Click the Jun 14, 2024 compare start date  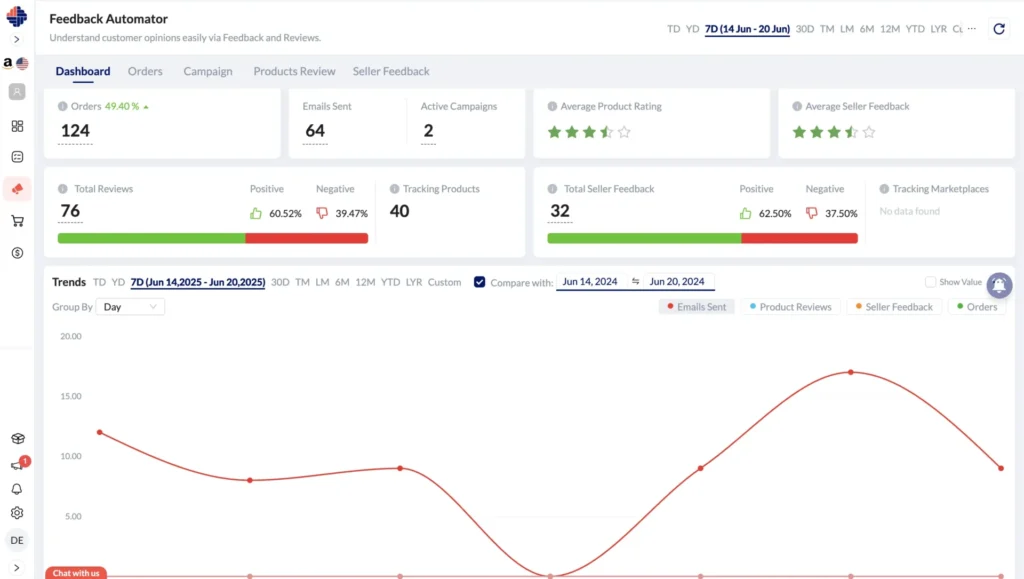(x=590, y=281)
